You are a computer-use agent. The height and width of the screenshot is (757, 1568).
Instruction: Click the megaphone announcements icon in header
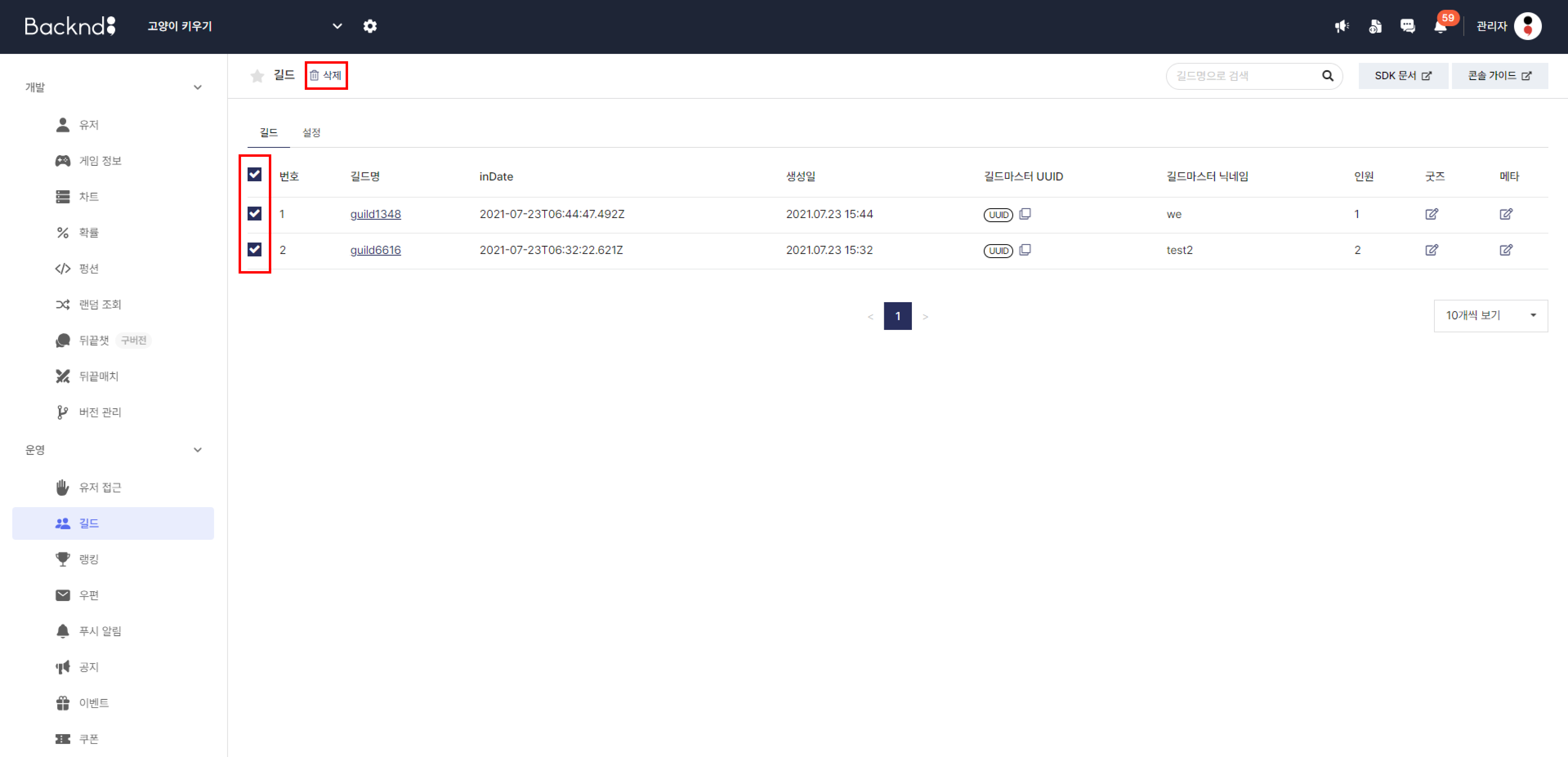pos(1342,26)
